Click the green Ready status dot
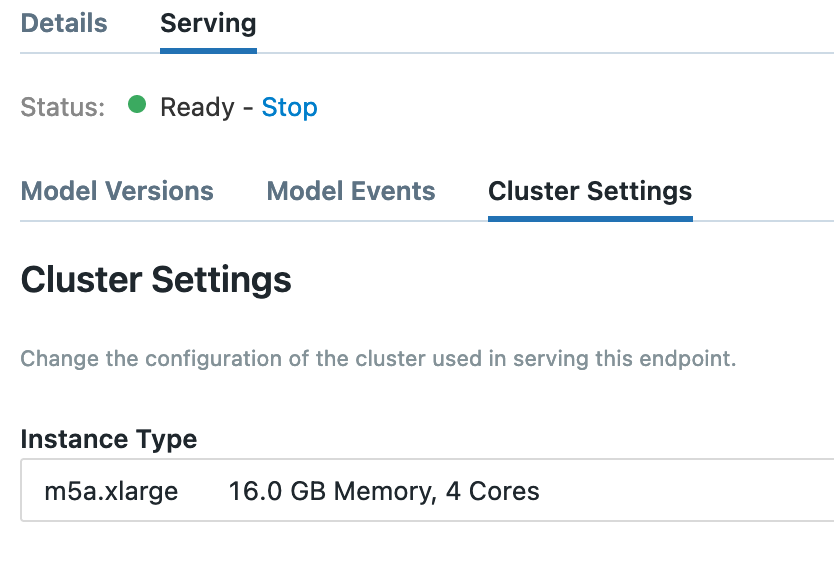Viewport: 834px width, 574px height. tap(138, 105)
